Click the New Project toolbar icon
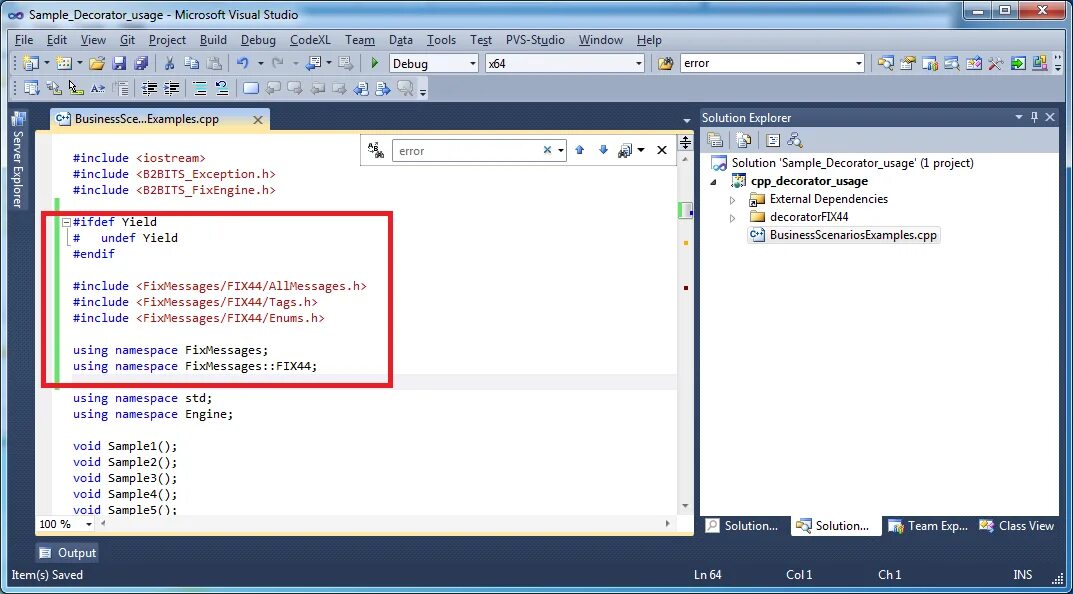The width and height of the screenshot is (1073, 594). point(30,64)
